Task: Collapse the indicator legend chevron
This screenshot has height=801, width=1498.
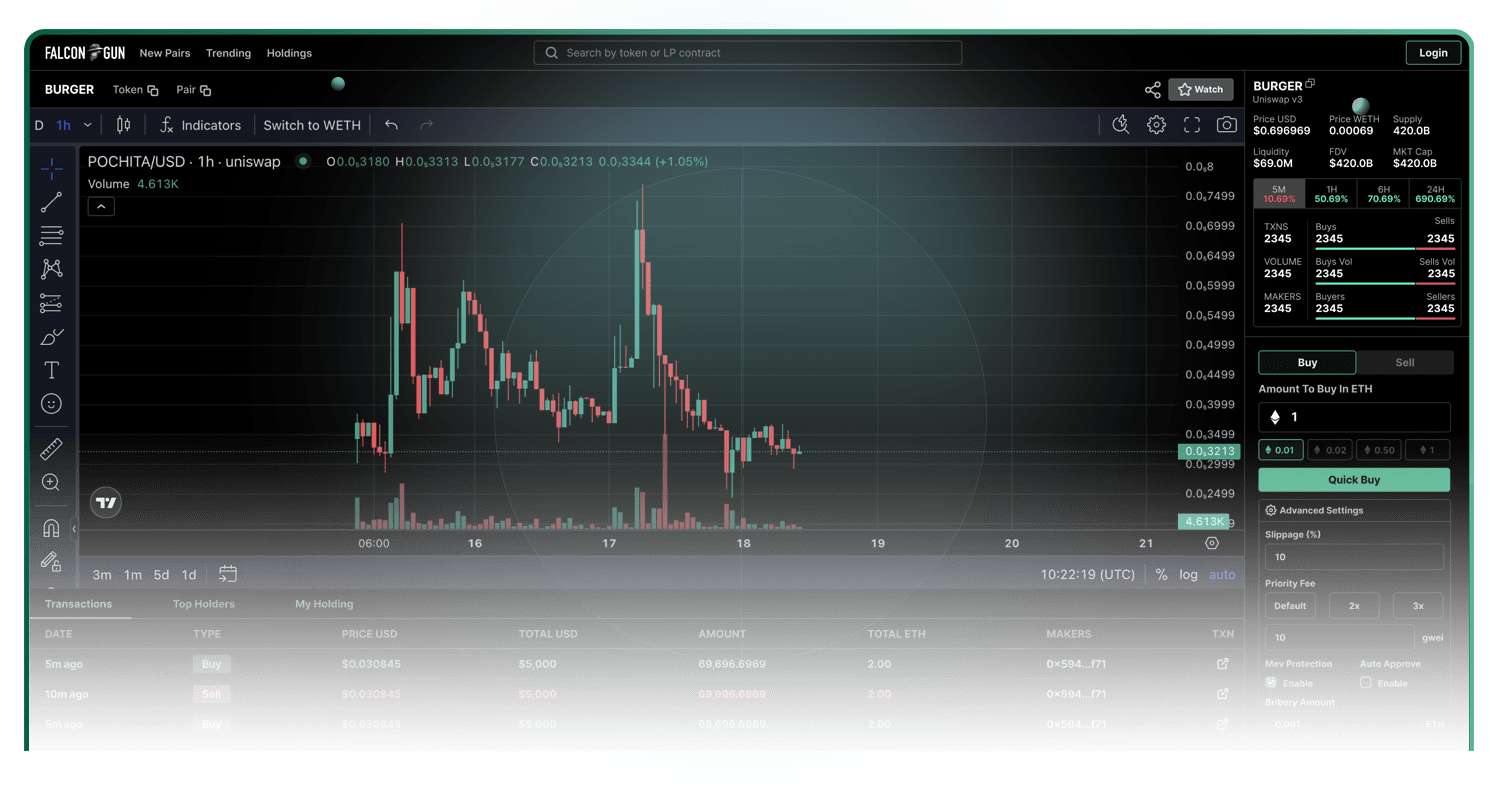Action: (x=101, y=207)
